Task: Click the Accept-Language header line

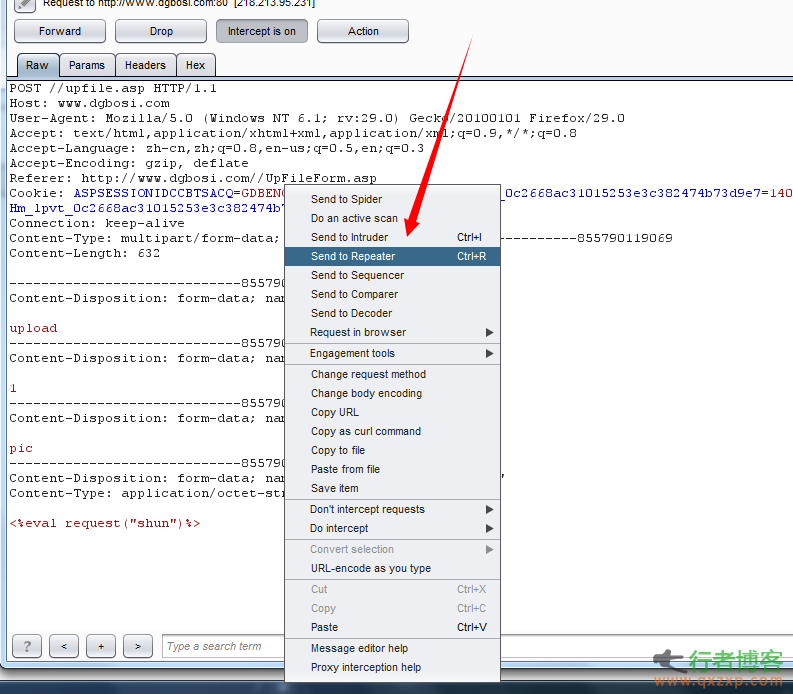Action: (x=216, y=148)
